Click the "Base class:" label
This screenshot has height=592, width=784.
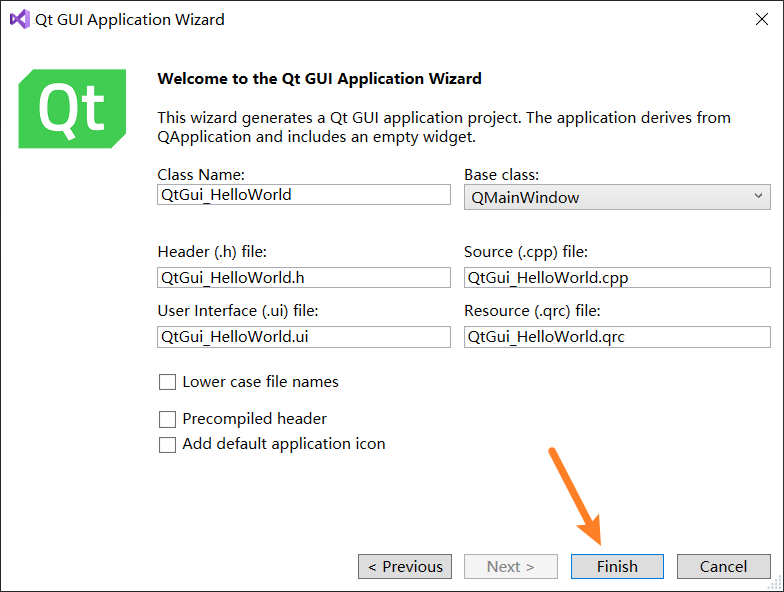[x=501, y=174]
